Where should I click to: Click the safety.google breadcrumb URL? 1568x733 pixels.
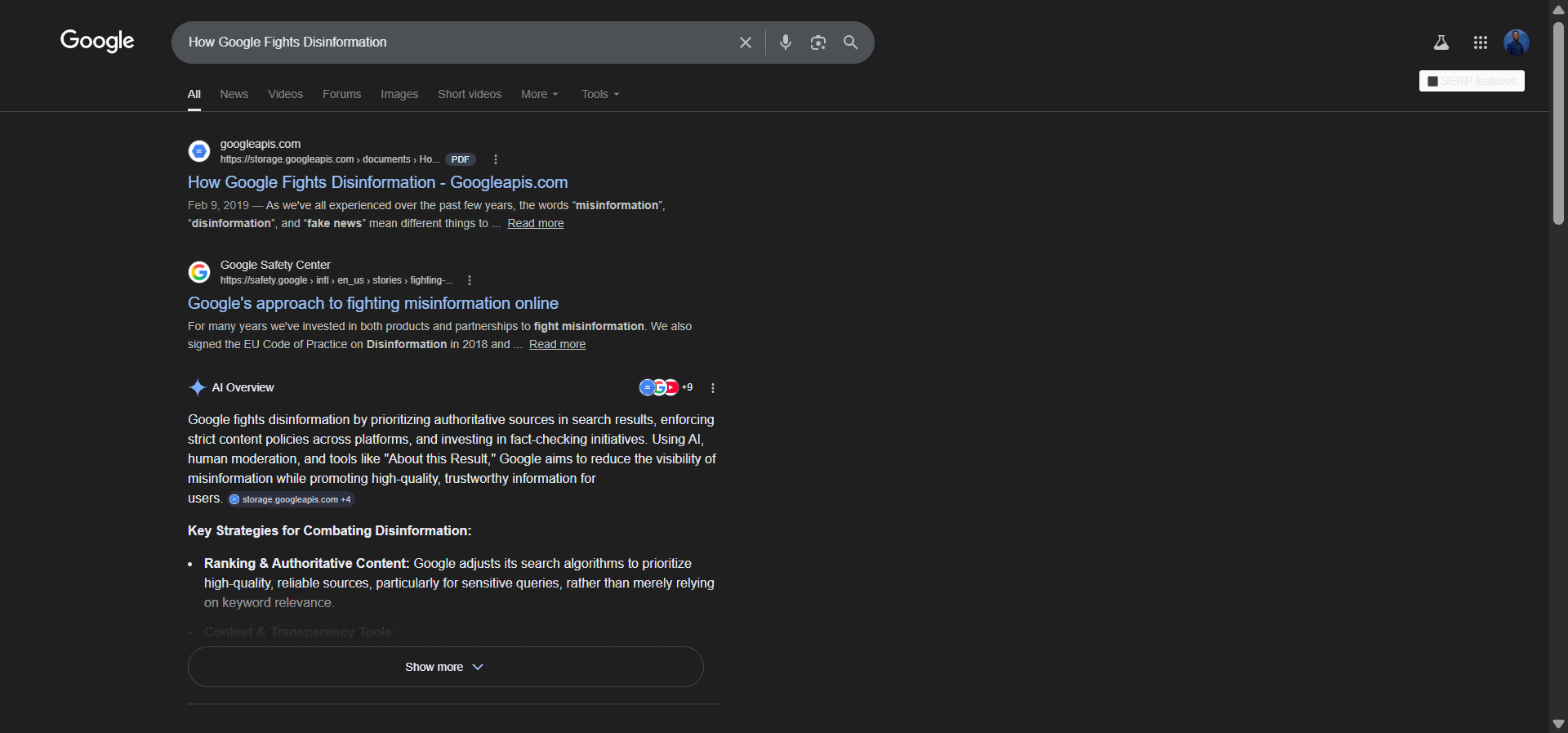336,280
